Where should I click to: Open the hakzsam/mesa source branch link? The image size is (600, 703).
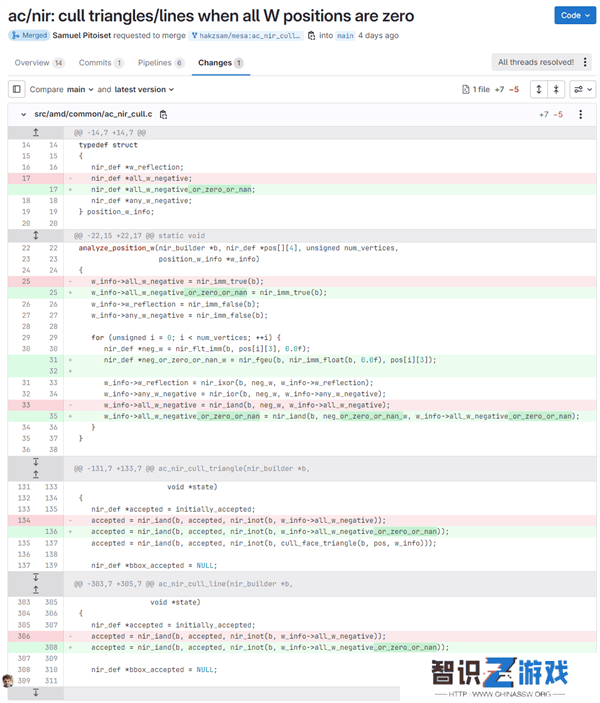coord(246,35)
